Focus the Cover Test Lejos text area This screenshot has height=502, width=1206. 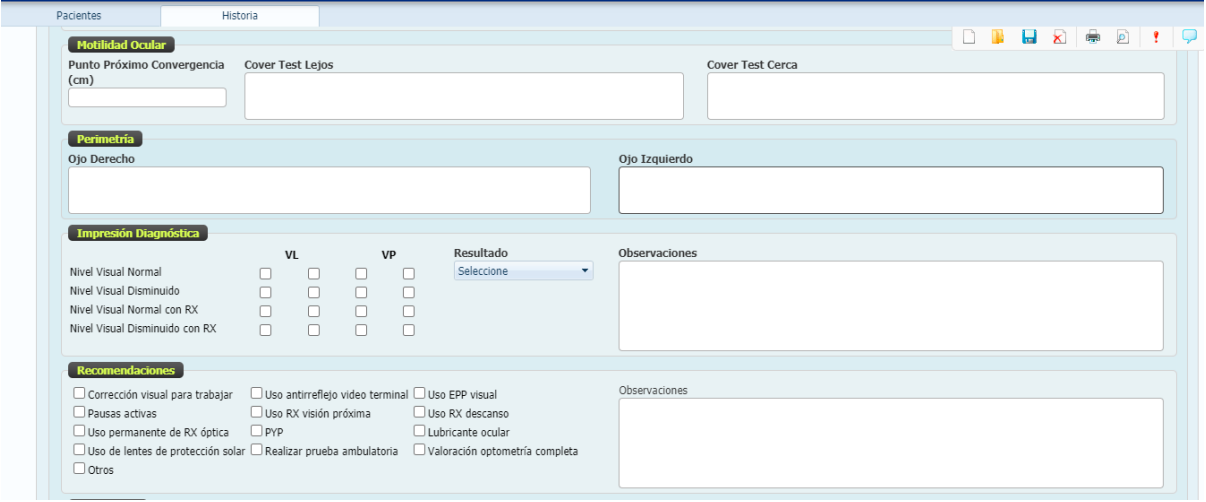coord(464,97)
